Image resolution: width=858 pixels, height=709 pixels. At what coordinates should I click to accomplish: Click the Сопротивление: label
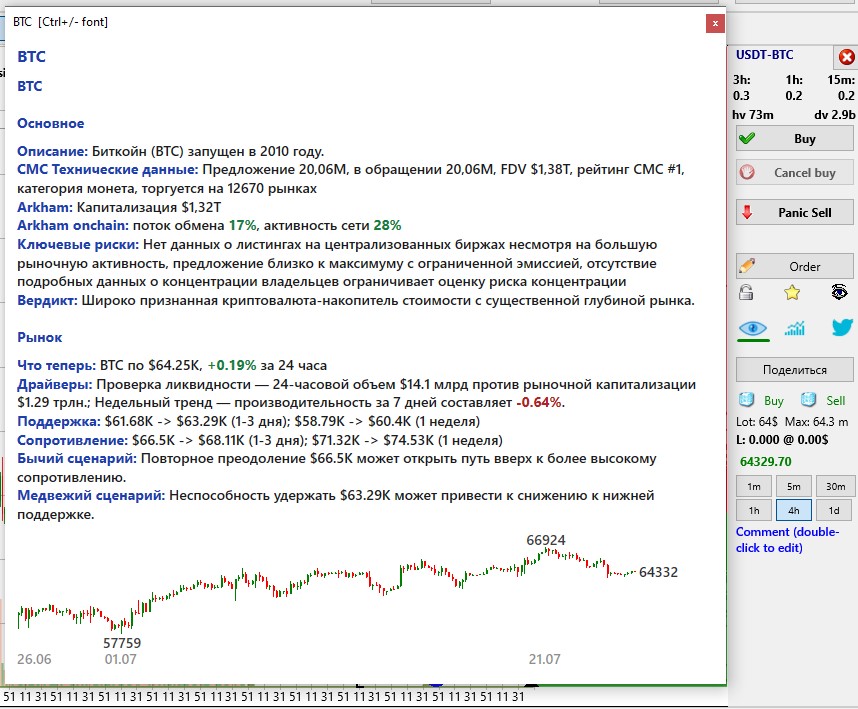point(72,440)
